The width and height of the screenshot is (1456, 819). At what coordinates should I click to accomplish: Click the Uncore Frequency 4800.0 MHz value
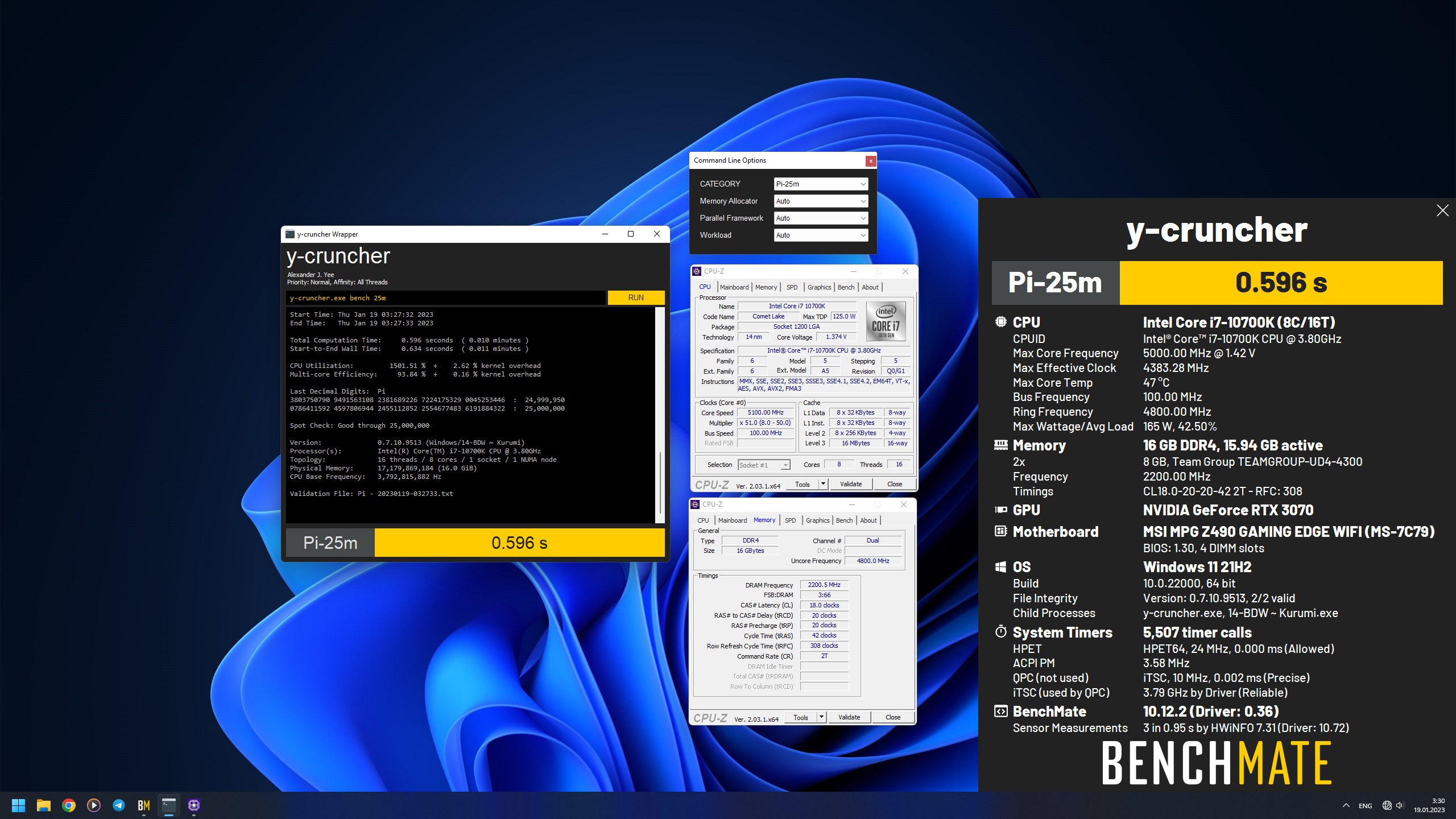coord(873,561)
